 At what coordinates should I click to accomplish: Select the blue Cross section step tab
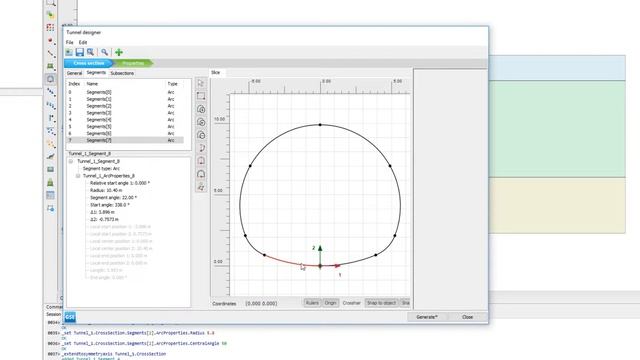click(89, 63)
